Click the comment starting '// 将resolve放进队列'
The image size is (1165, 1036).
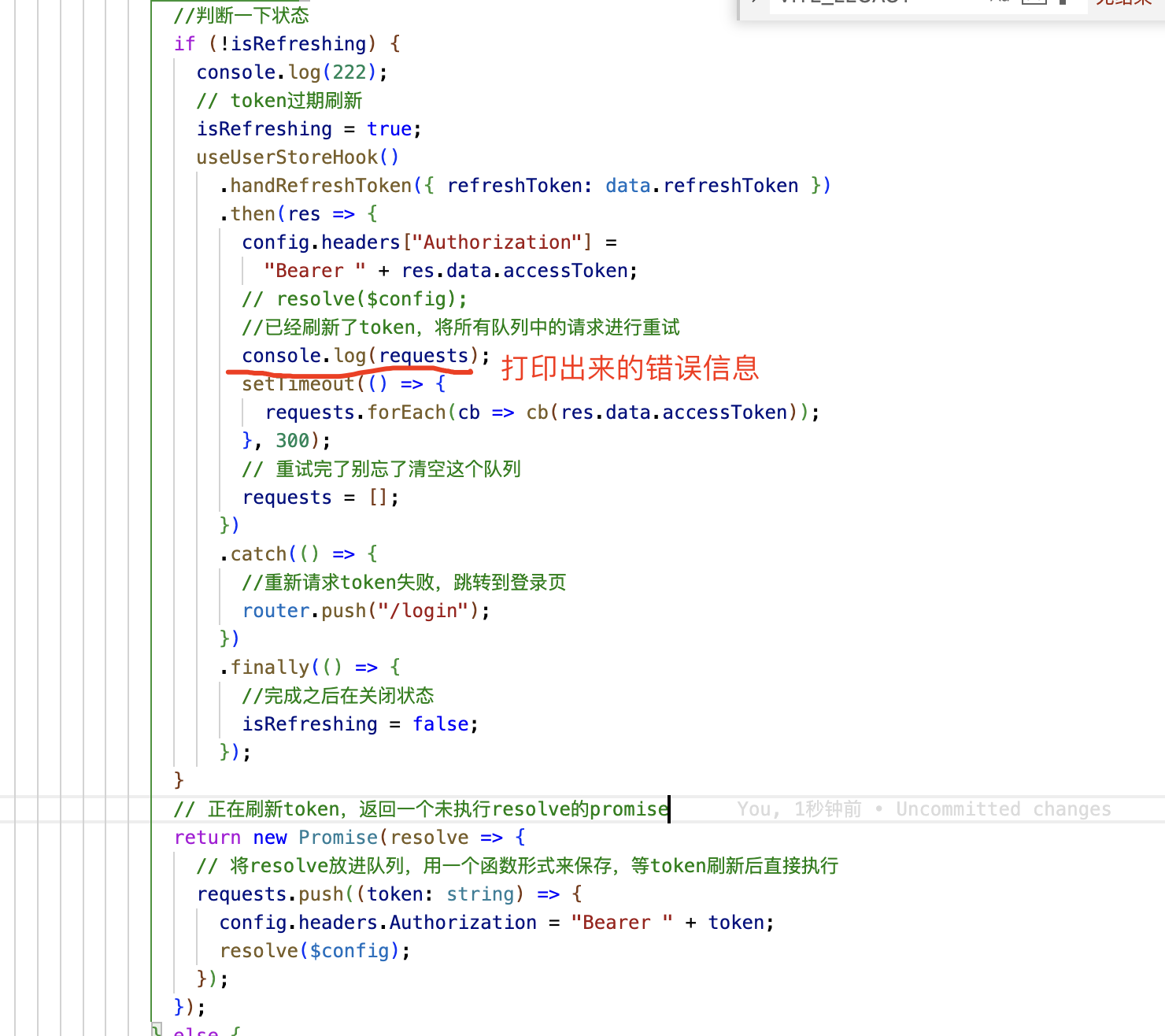click(518, 866)
